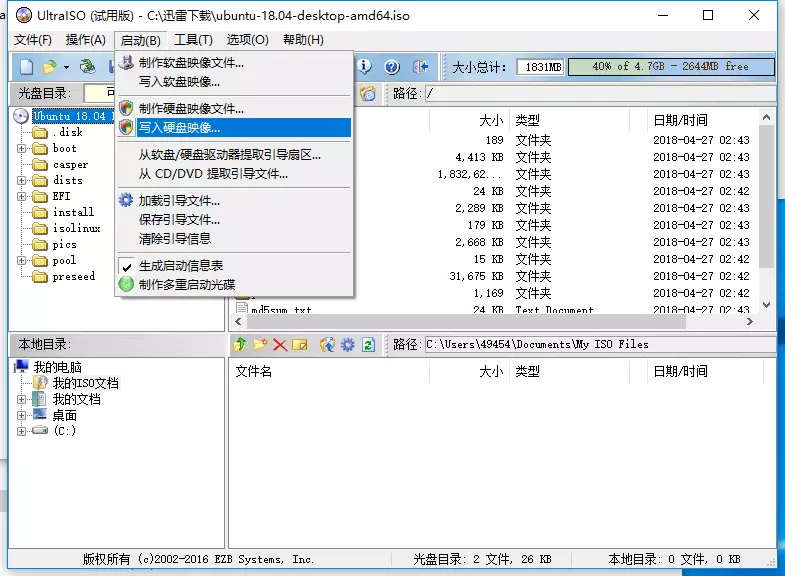This screenshot has height=576, width=785.
Task: Select the isolinux folder in tree
Action: click(x=76, y=228)
